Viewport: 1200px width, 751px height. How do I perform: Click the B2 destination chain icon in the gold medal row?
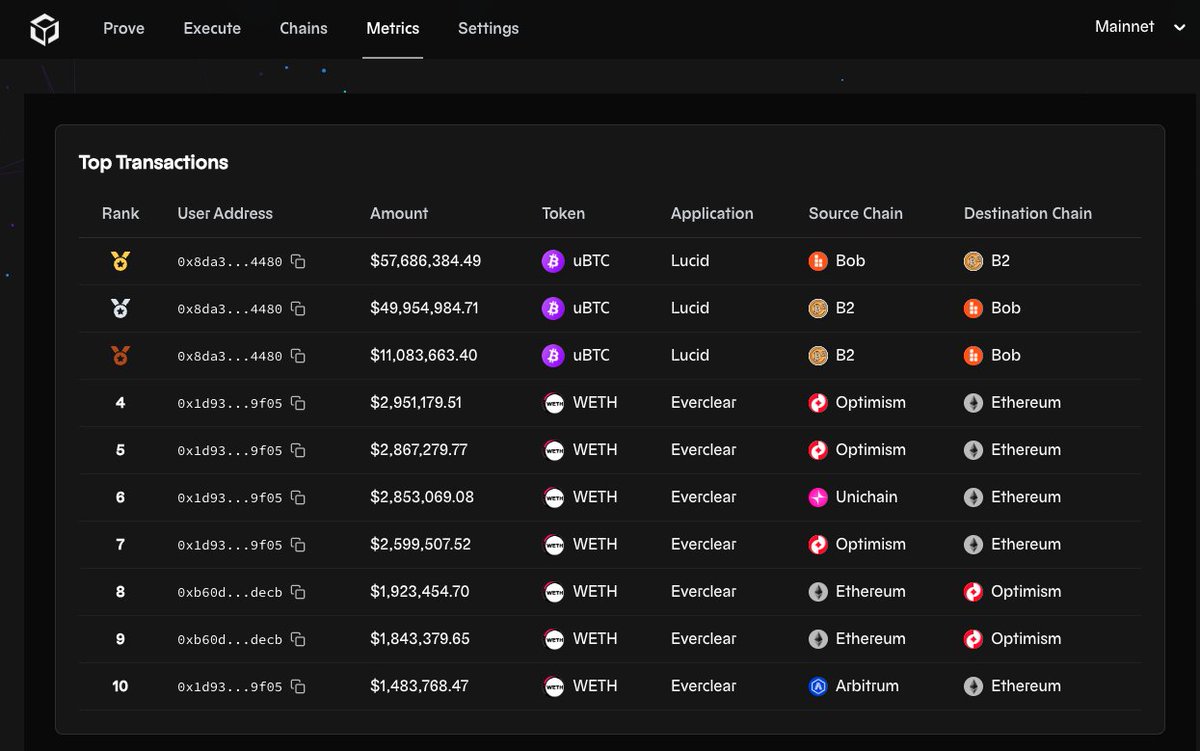coord(973,261)
